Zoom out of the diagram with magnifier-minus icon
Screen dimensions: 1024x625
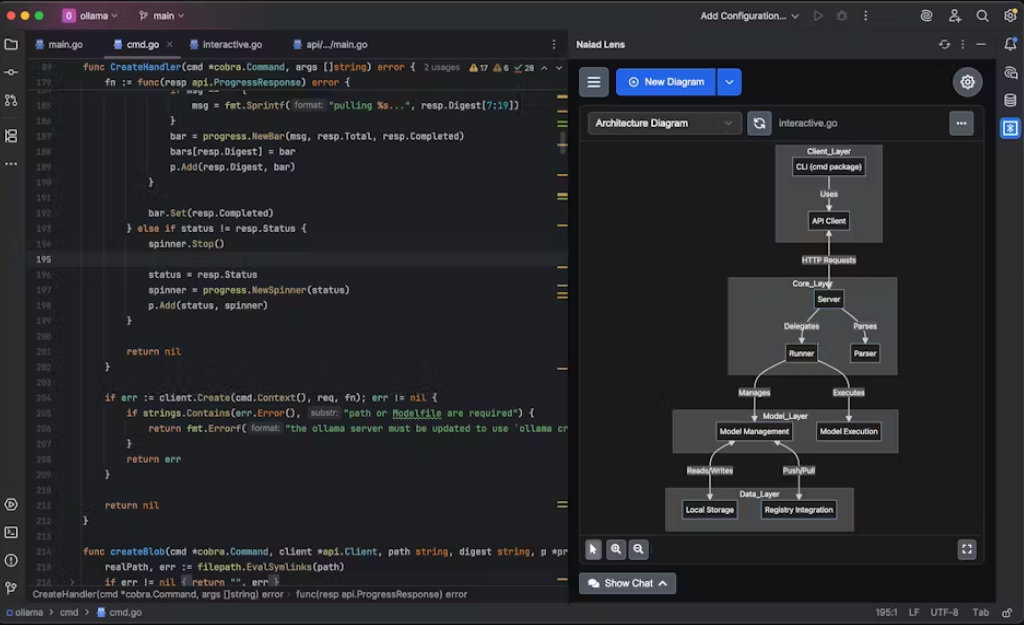(638, 549)
